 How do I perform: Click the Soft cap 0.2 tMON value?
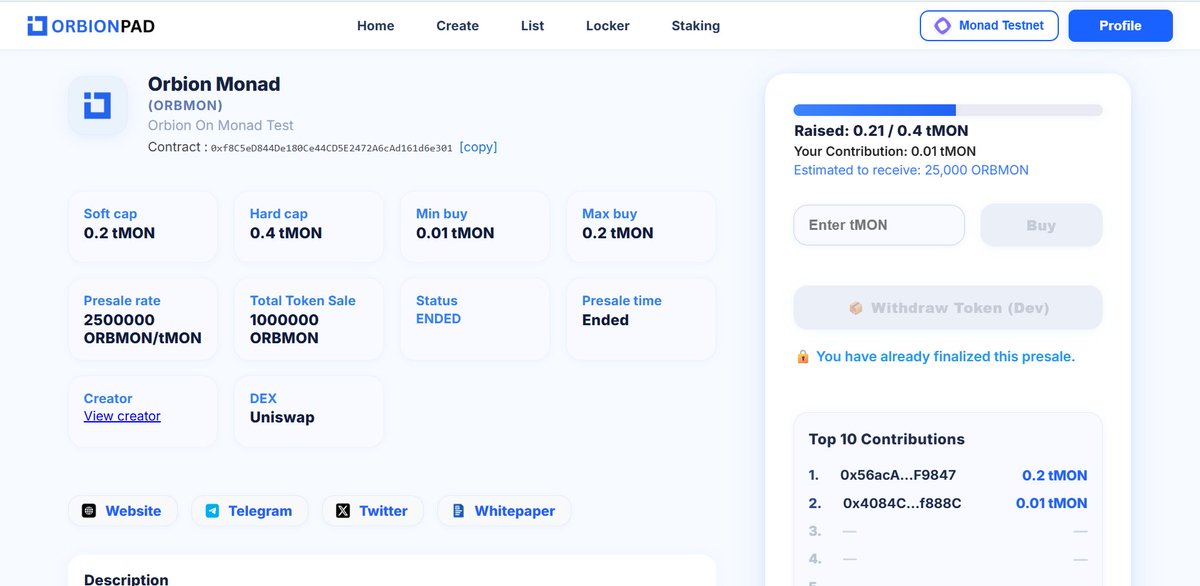point(119,233)
